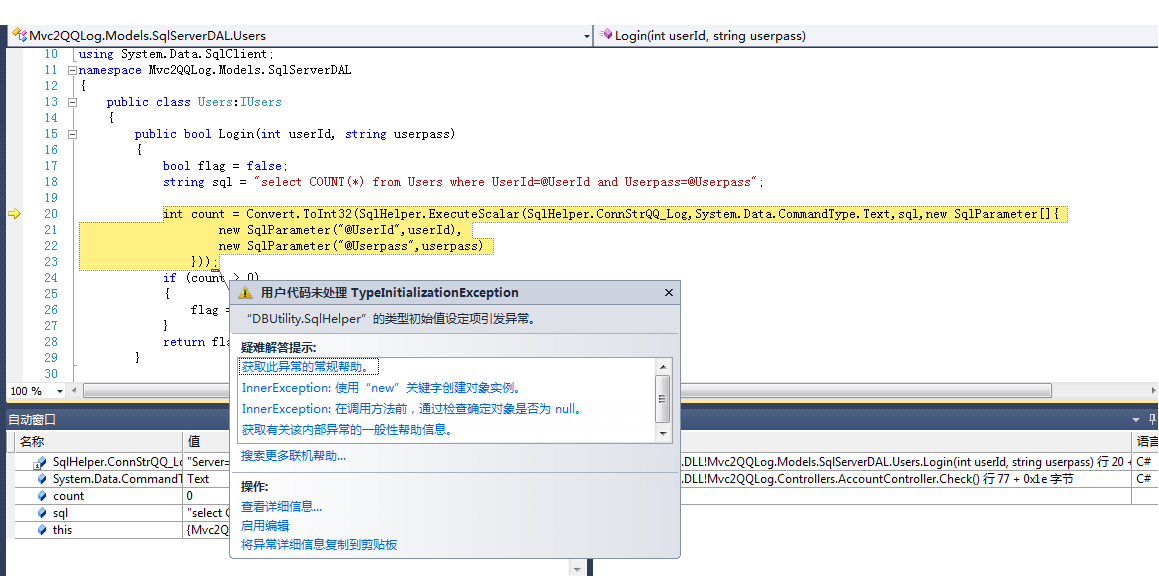This screenshot has height=576, width=1159.
Task: Collapse the namespace block at line 11
Action: 72,71
